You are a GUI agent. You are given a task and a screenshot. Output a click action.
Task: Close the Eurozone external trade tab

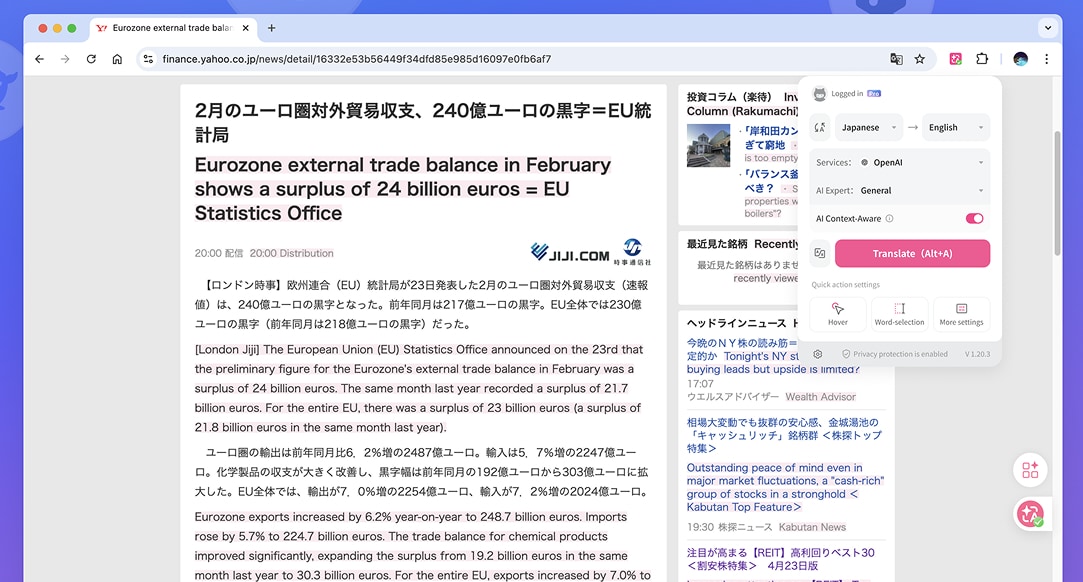pyautogui.click(x=245, y=28)
